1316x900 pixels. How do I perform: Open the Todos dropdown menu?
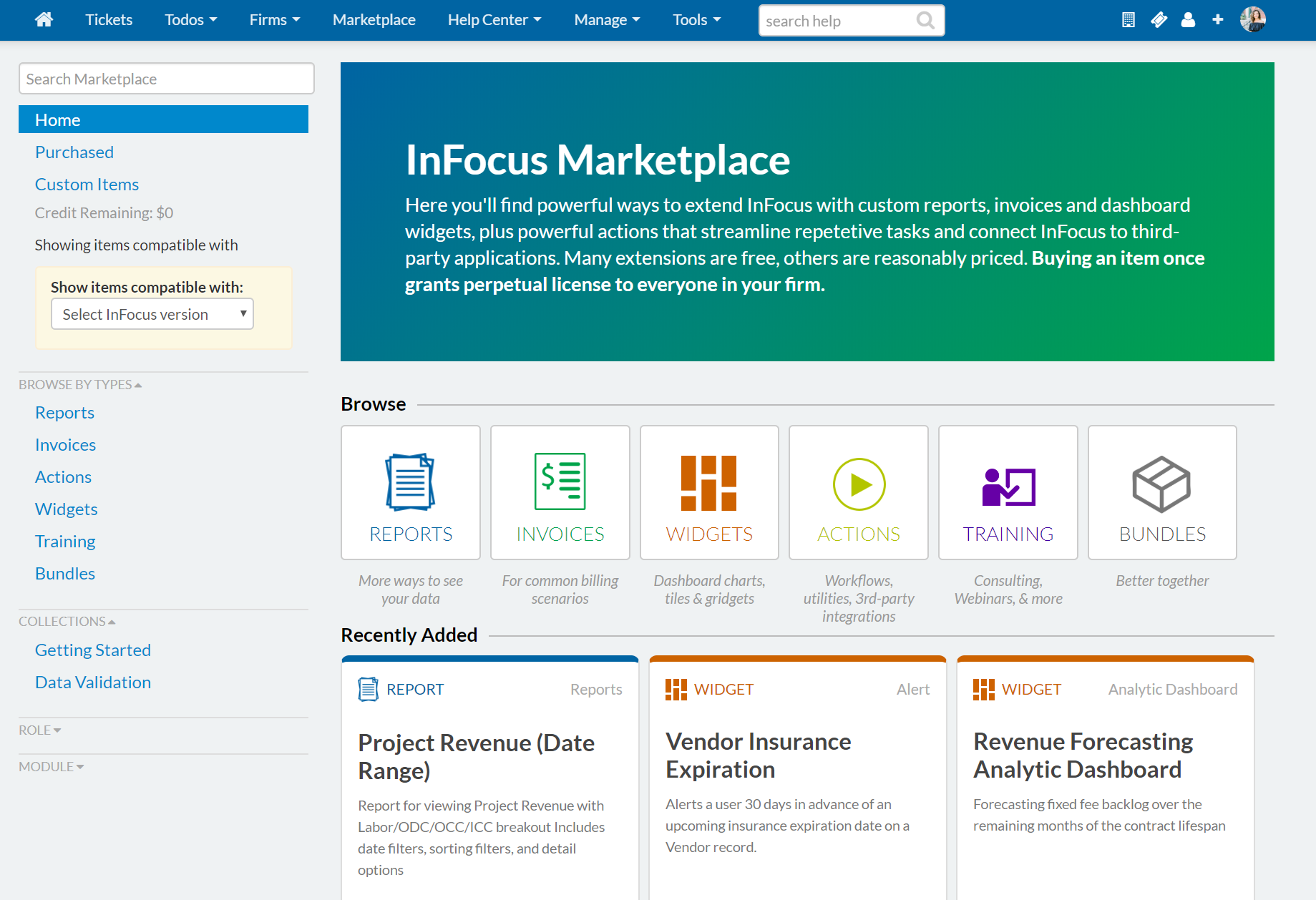[190, 20]
